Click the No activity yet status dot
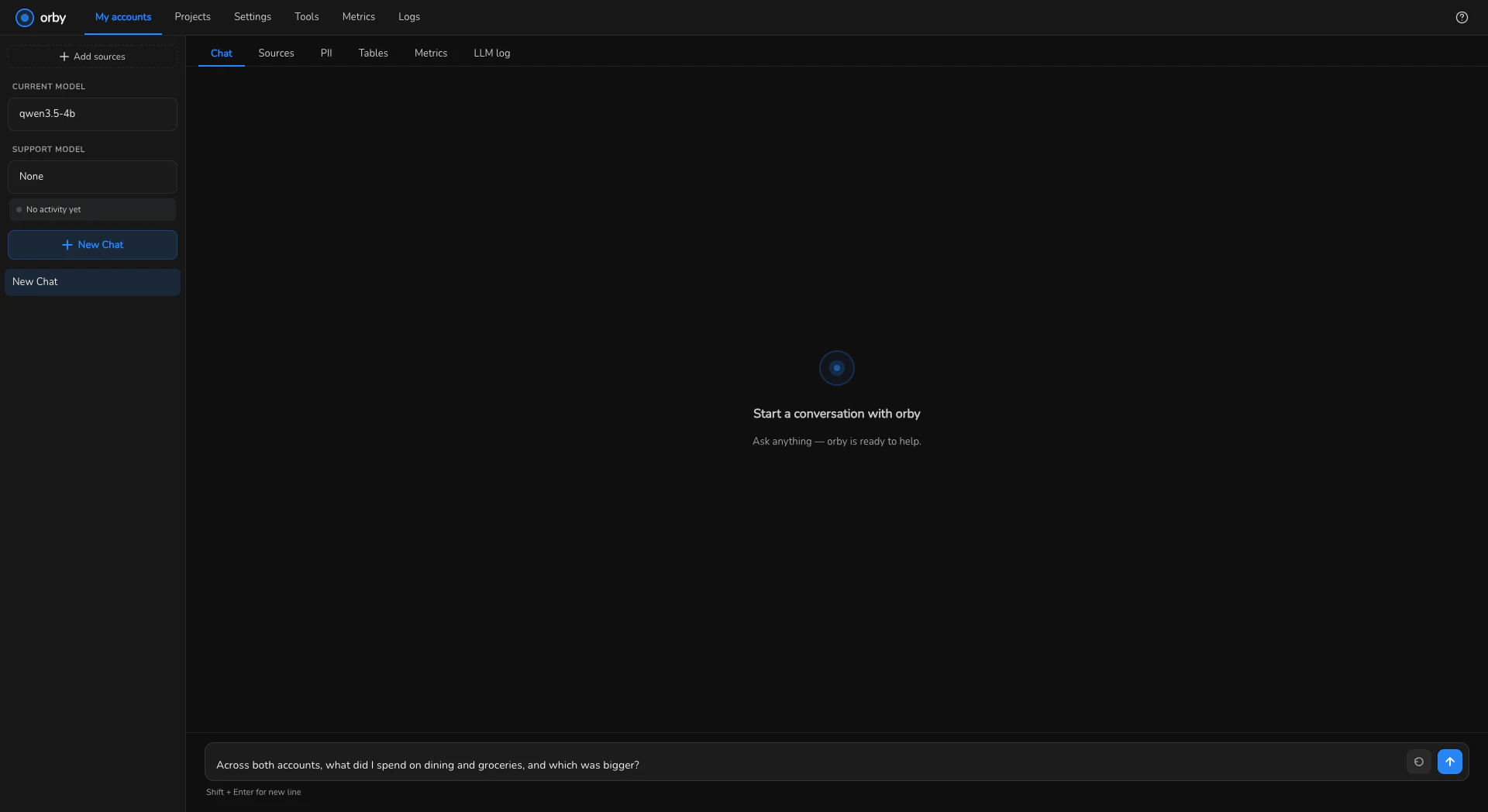This screenshot has width=1488, height=812. pos(19,210)
